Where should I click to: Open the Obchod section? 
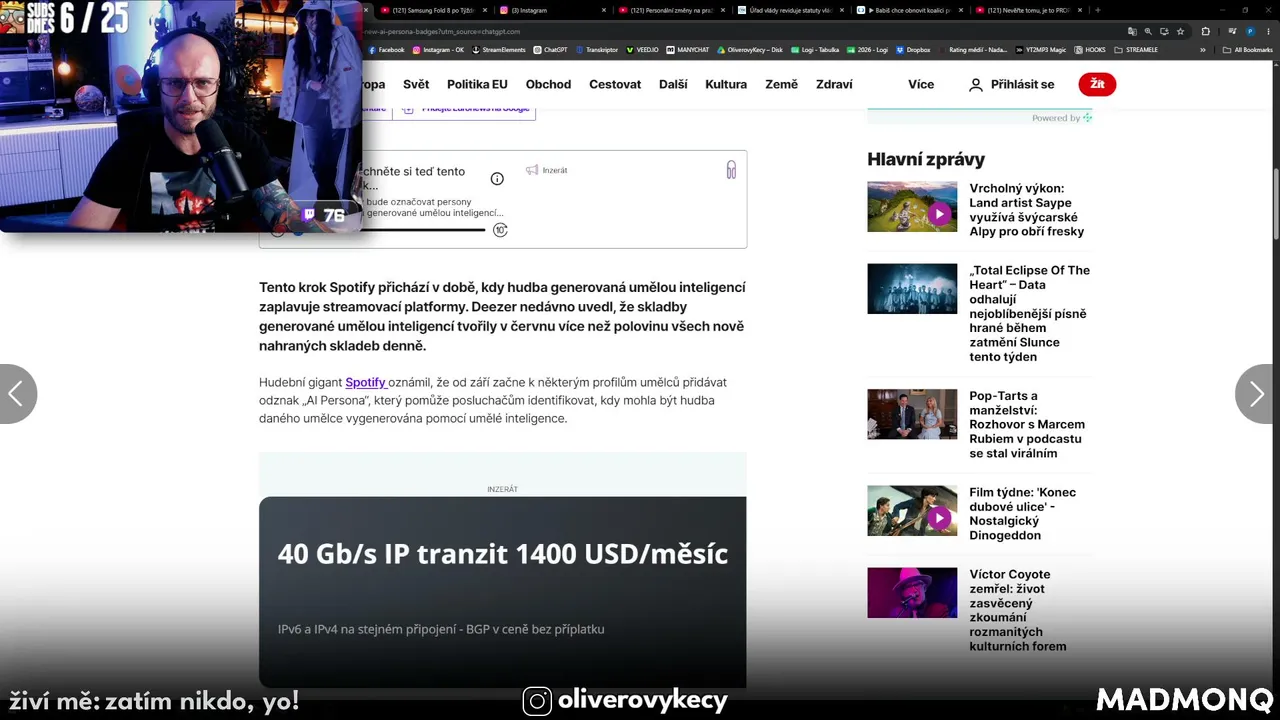(548, 84)
